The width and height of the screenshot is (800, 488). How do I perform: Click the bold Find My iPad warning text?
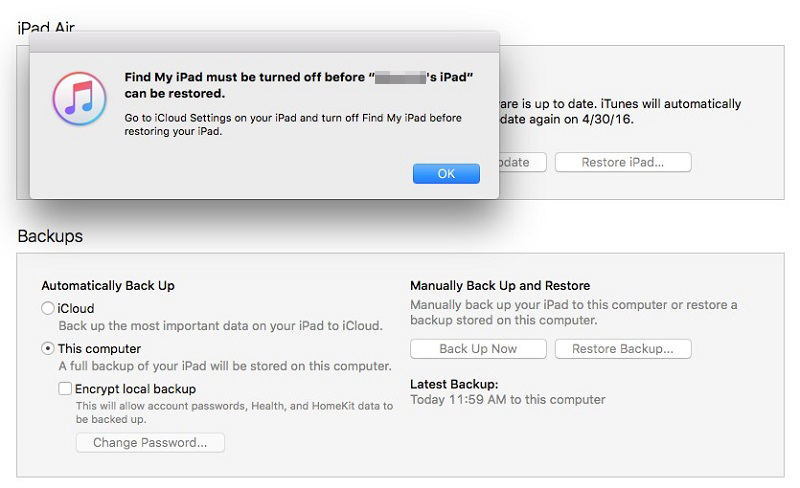click(298, 85)
